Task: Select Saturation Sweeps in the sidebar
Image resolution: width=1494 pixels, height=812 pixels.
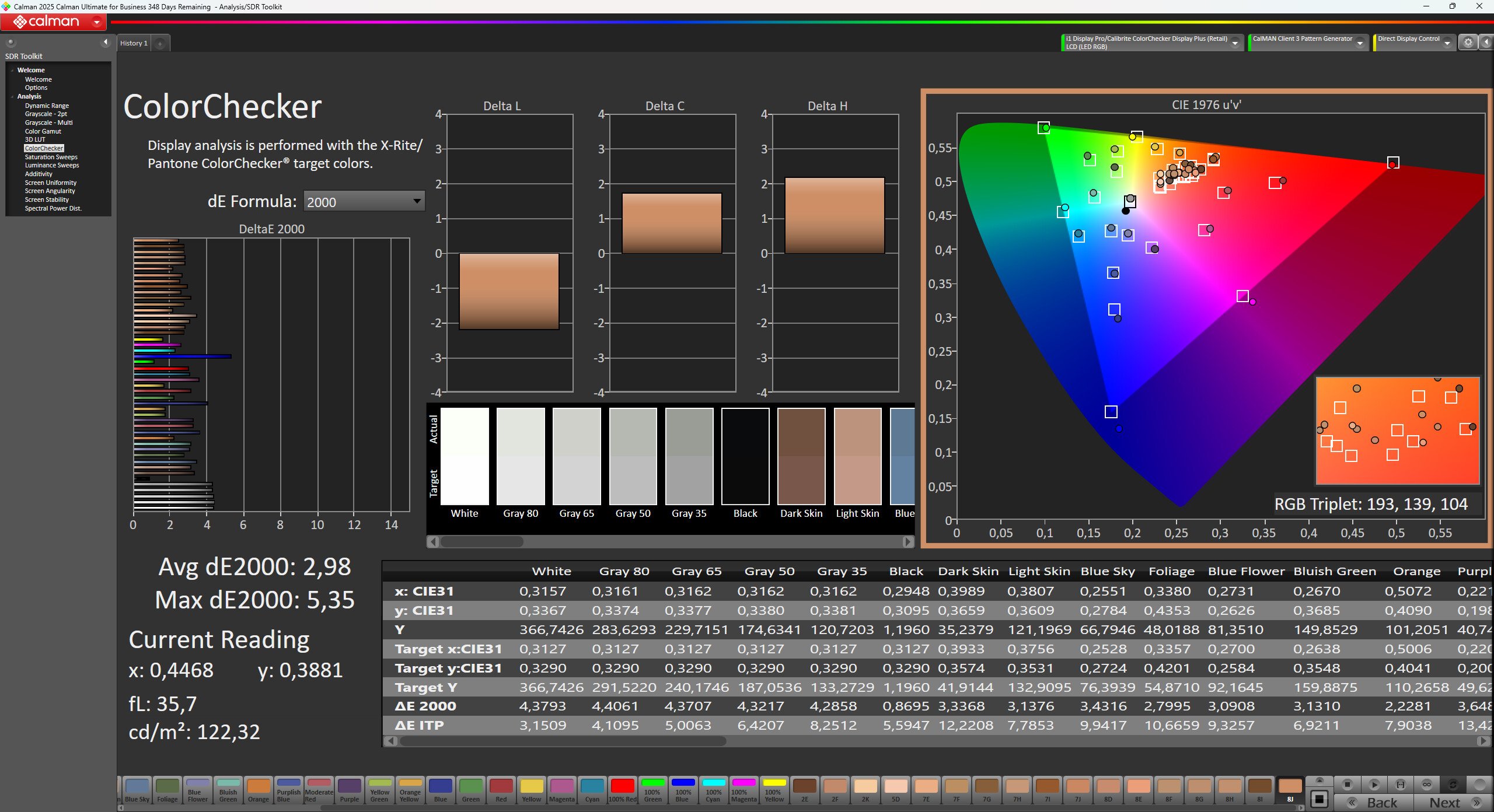Action: [x=51, y=157]
